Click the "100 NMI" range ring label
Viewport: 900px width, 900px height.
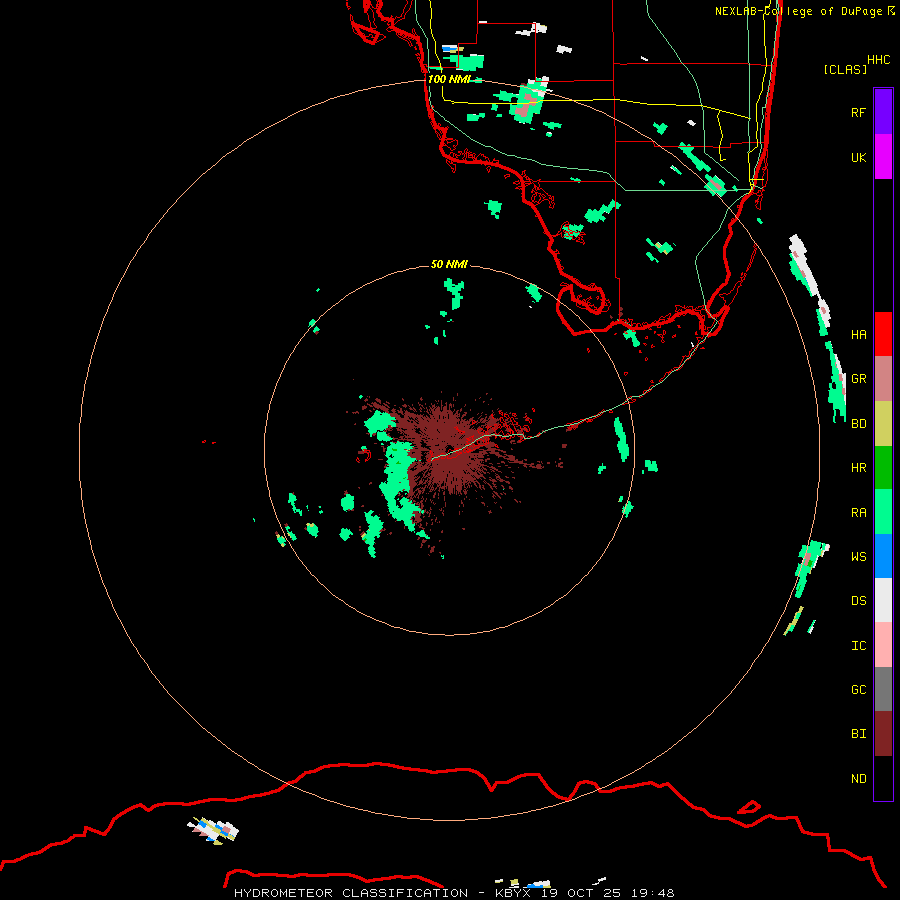[x=449, y=79]
